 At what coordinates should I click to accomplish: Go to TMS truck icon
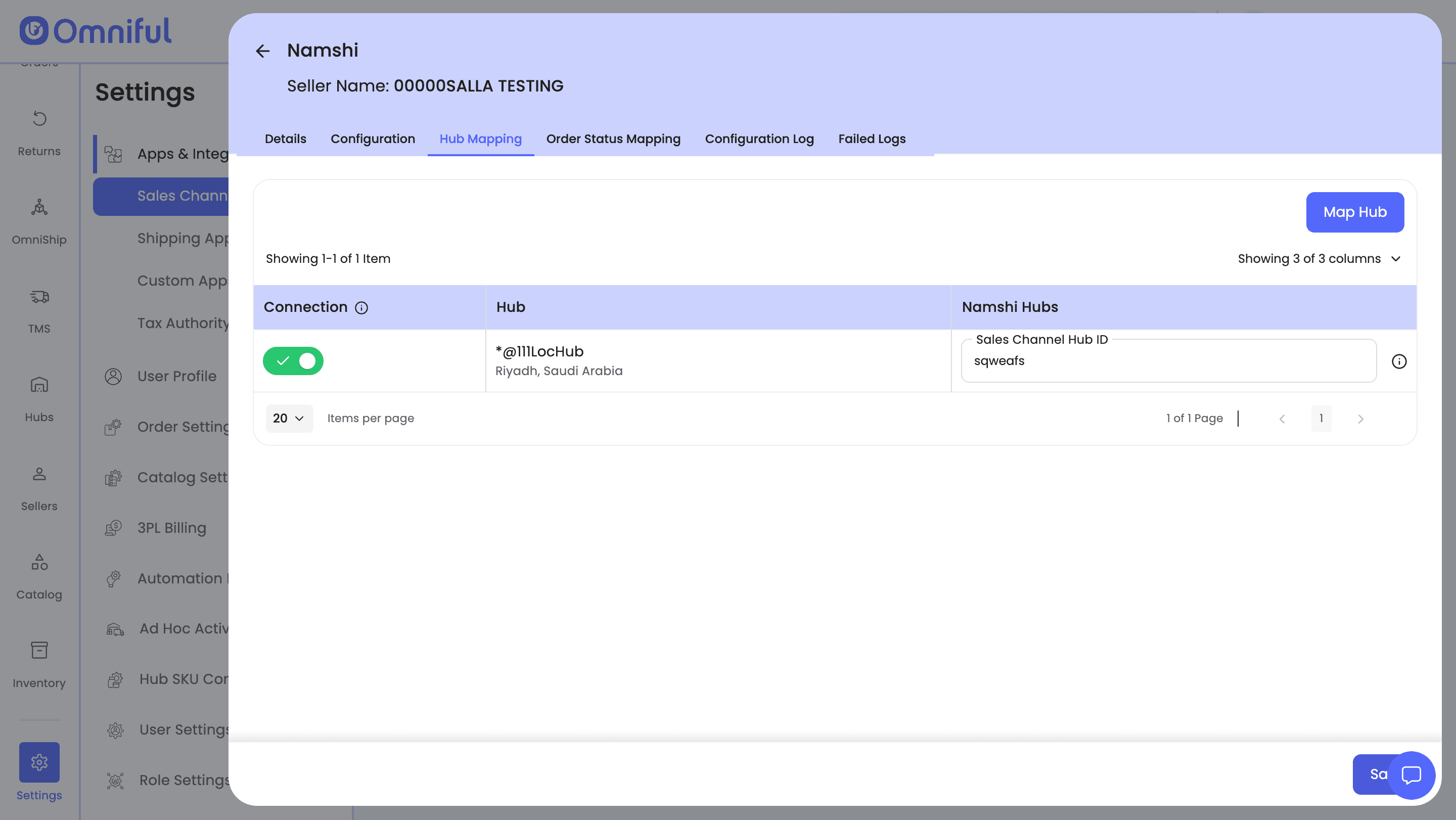click(39, 297)
